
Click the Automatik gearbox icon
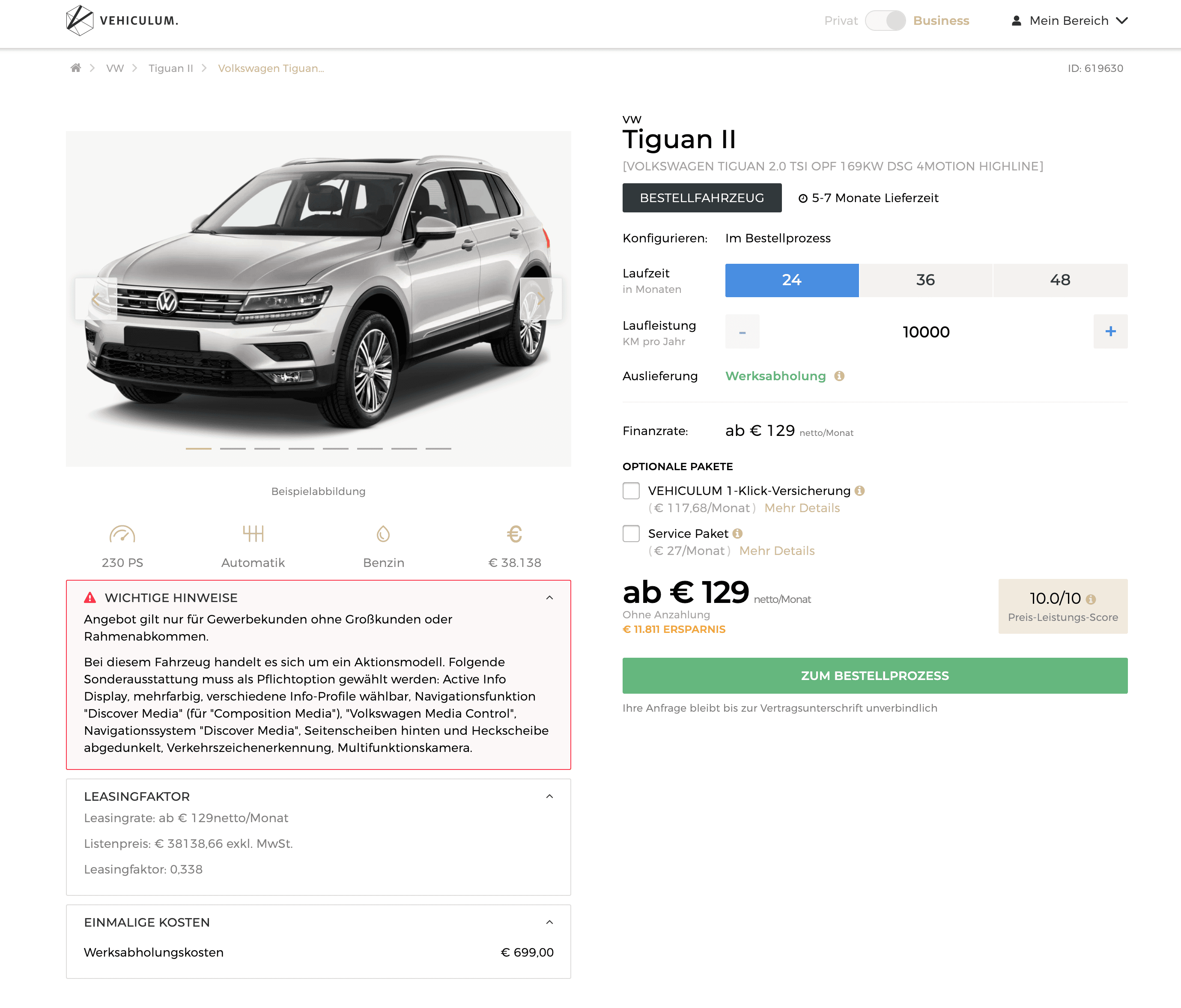253,534
